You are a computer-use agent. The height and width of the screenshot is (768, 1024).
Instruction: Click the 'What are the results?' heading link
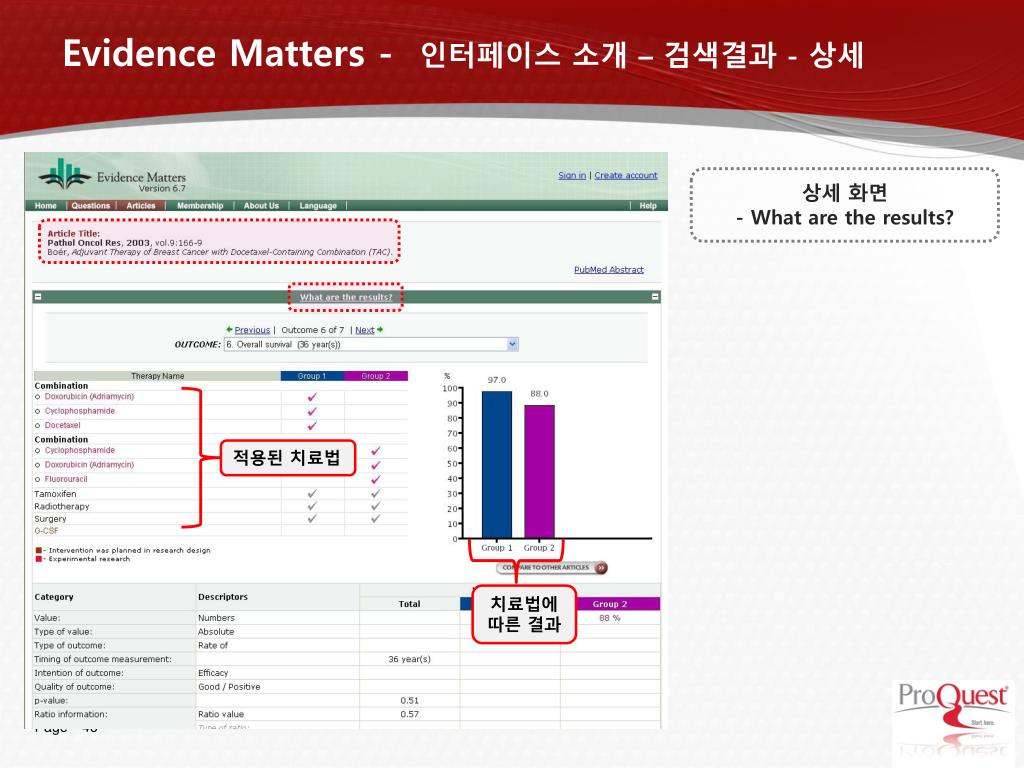[346, 297]
